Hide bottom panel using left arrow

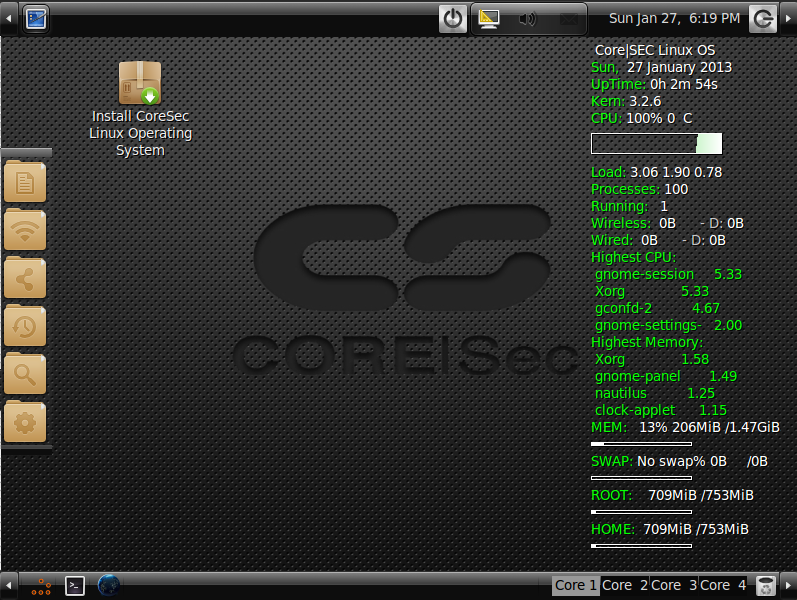[9, 586]
